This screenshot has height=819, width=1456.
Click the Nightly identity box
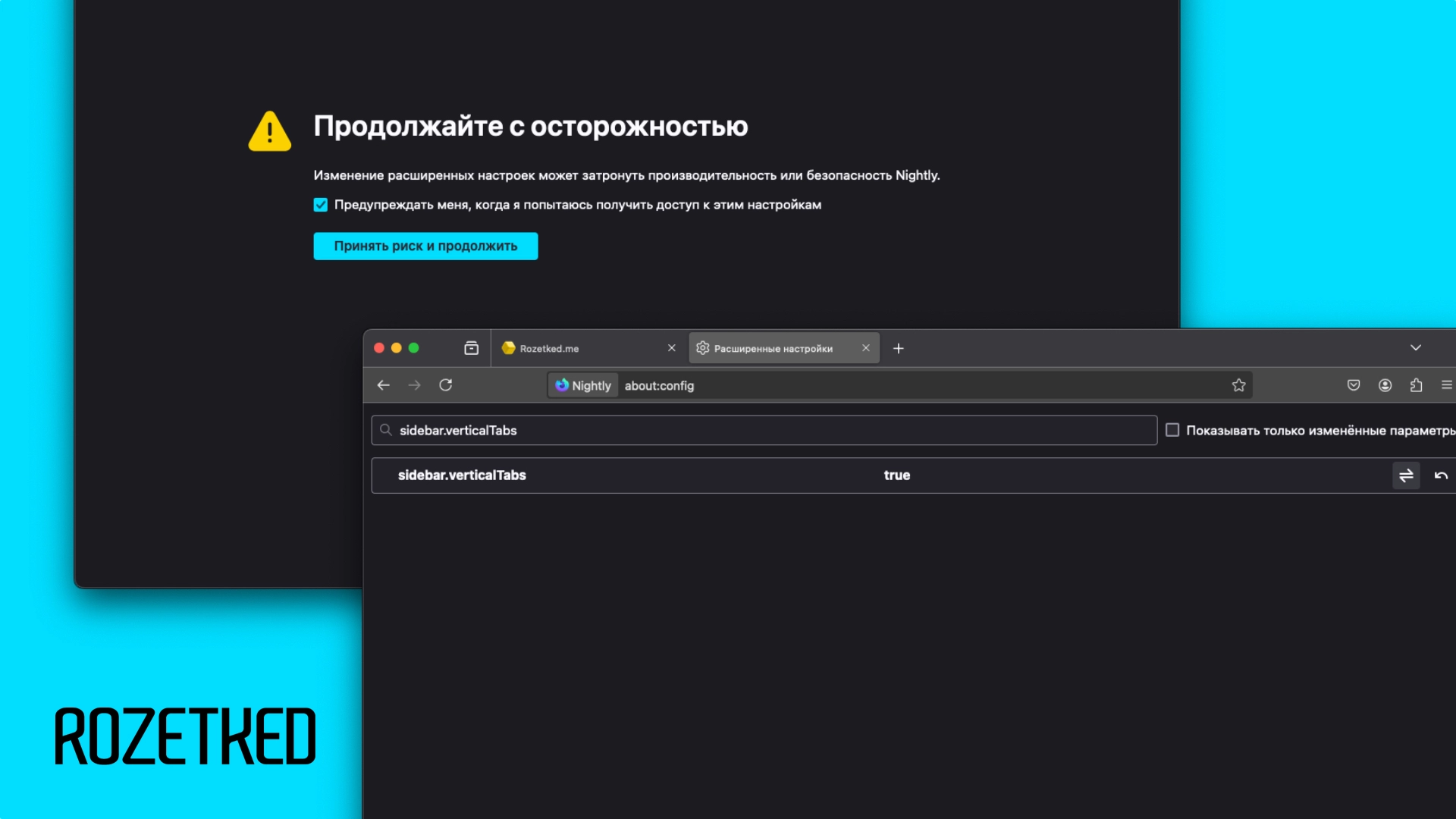click(583, 385)
